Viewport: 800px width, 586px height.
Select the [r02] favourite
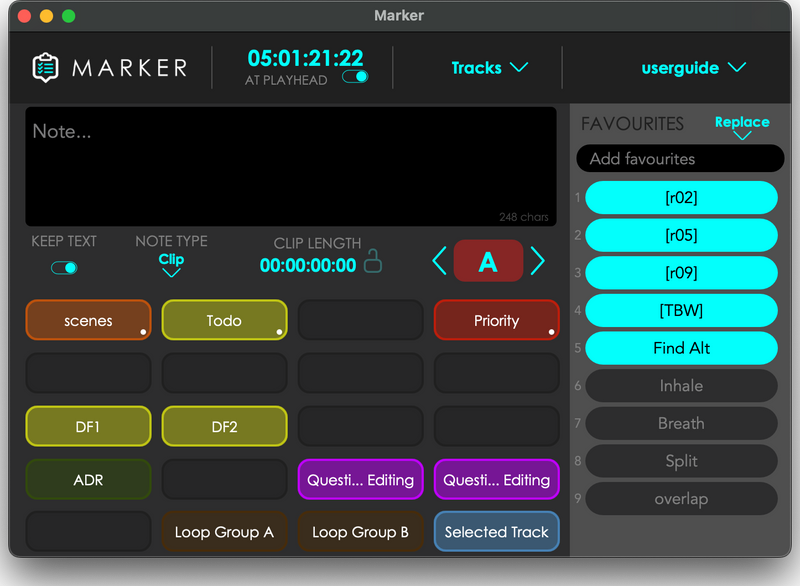click(x=681, y=197)
